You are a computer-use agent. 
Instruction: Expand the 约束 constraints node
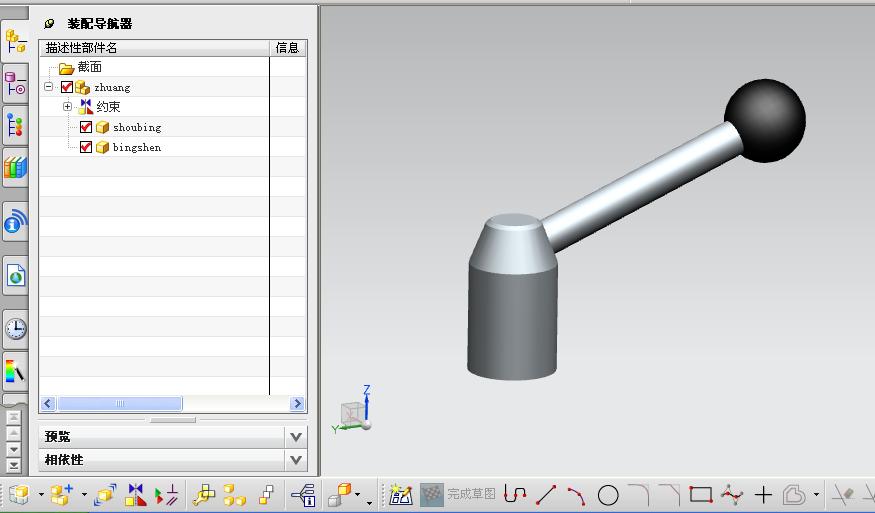68,106
